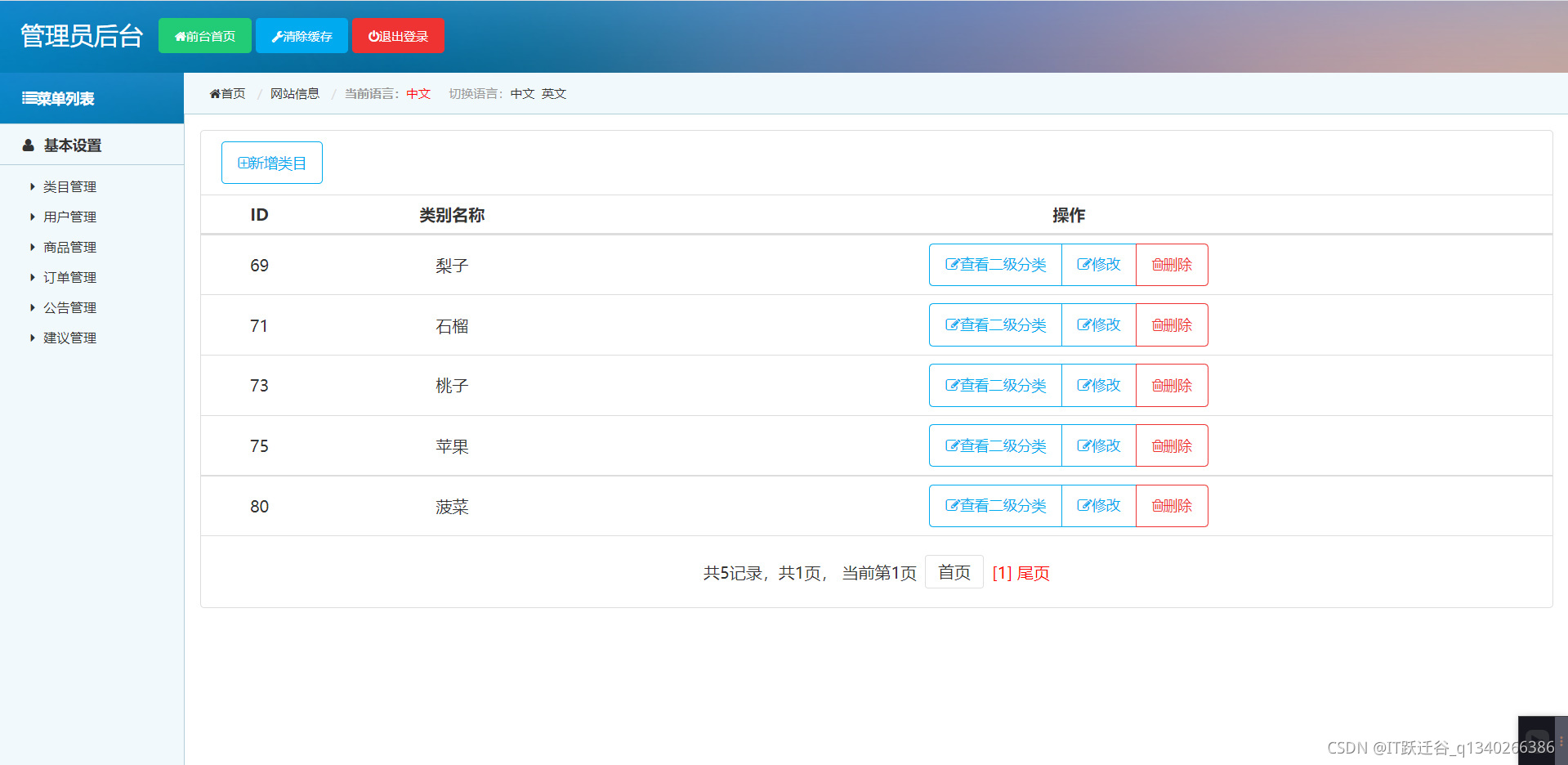1568x765 pixels.
Task: Click ID cell 71
Action: click(259, 326)
